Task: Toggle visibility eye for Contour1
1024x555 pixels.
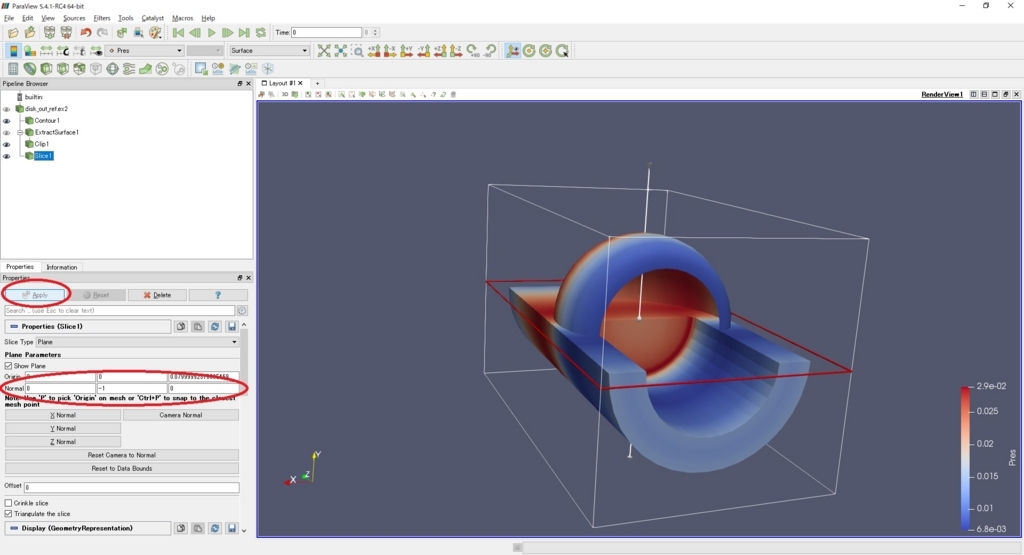Action: (x=7, y=121)
